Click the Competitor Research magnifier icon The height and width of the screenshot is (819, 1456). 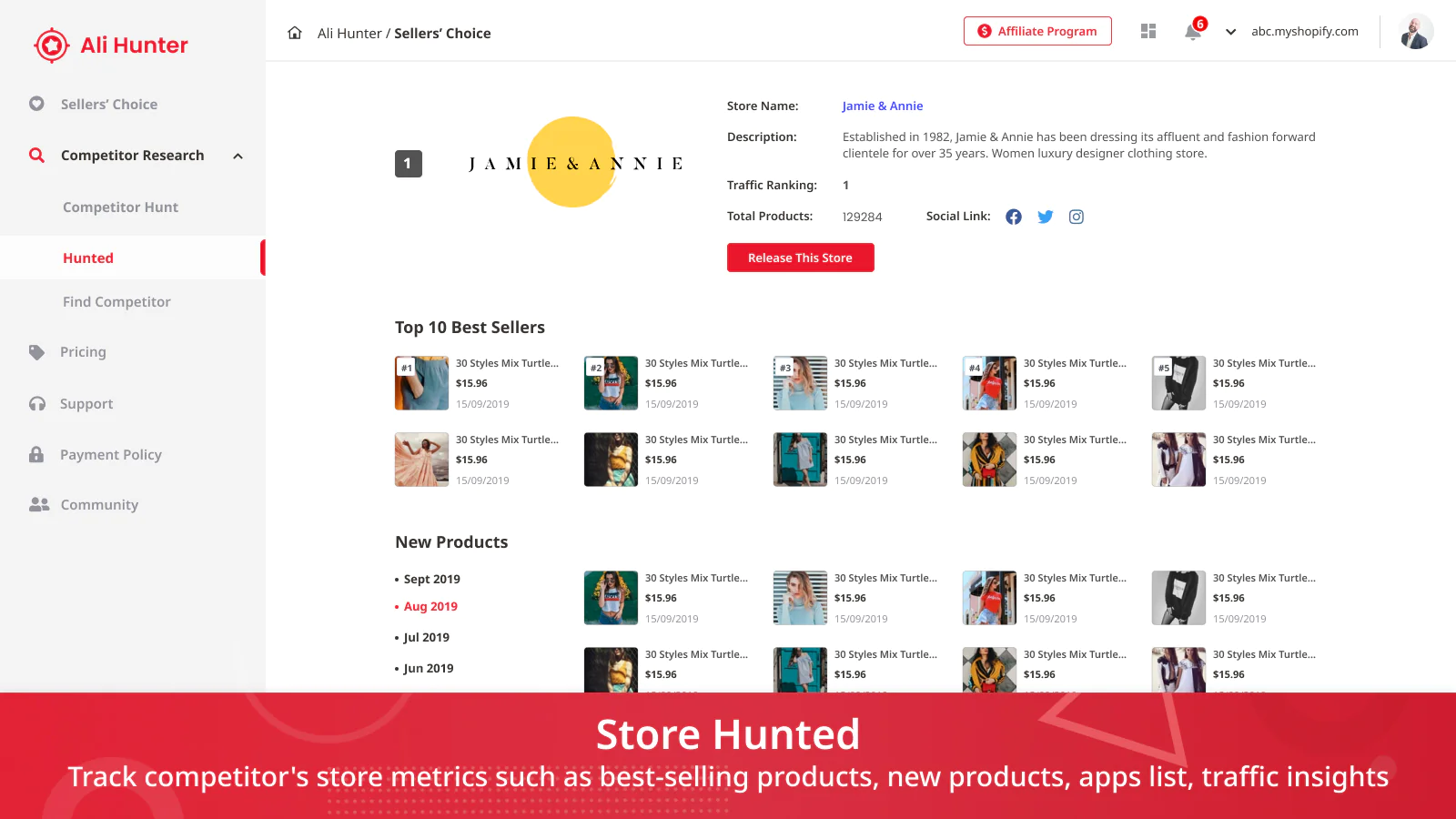coord(36,156)
